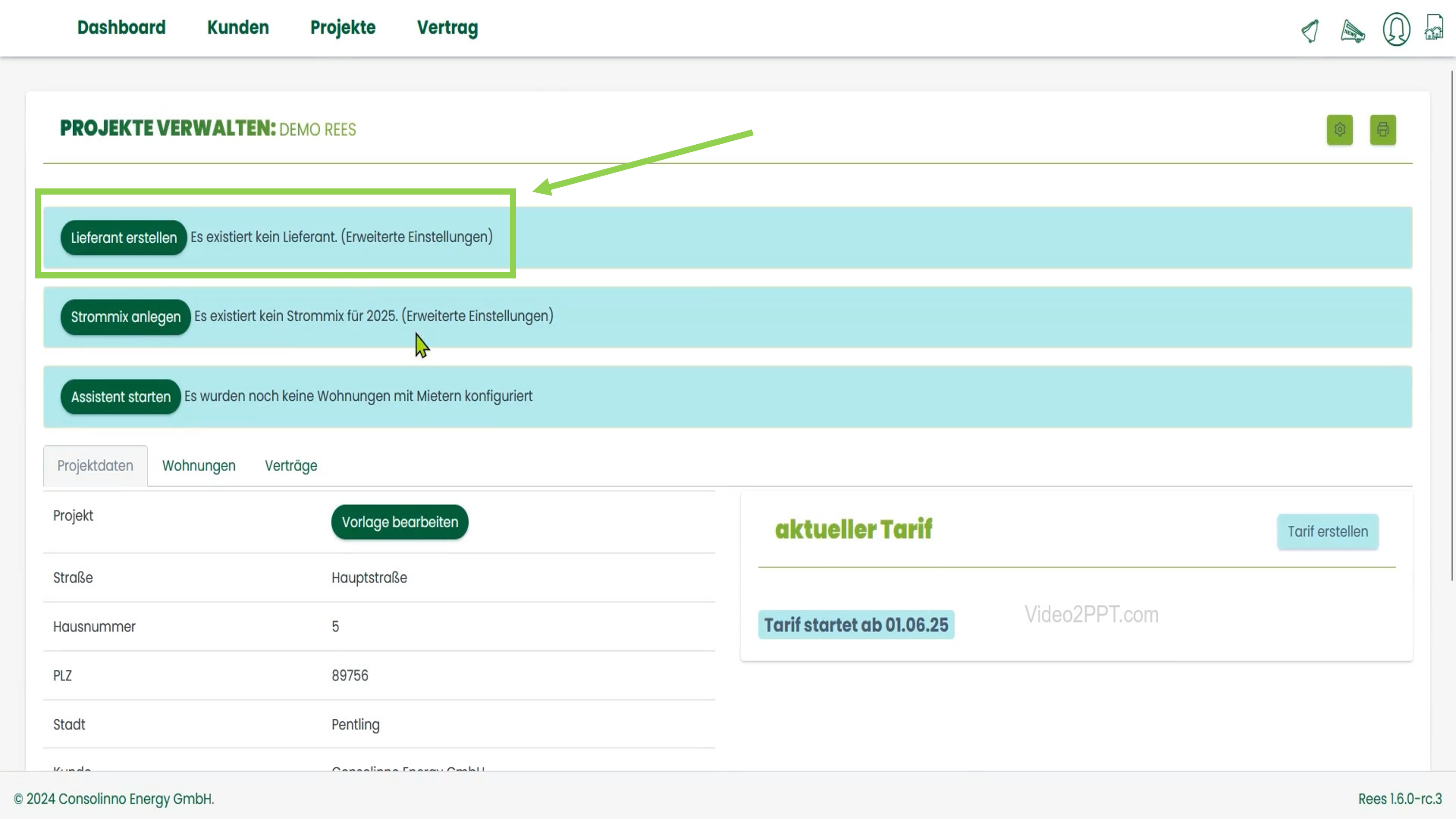Click the '© 2024 Consolinno Energy GmbH.' footer
Screen dimensions: 1456x819
coord(114,799)
